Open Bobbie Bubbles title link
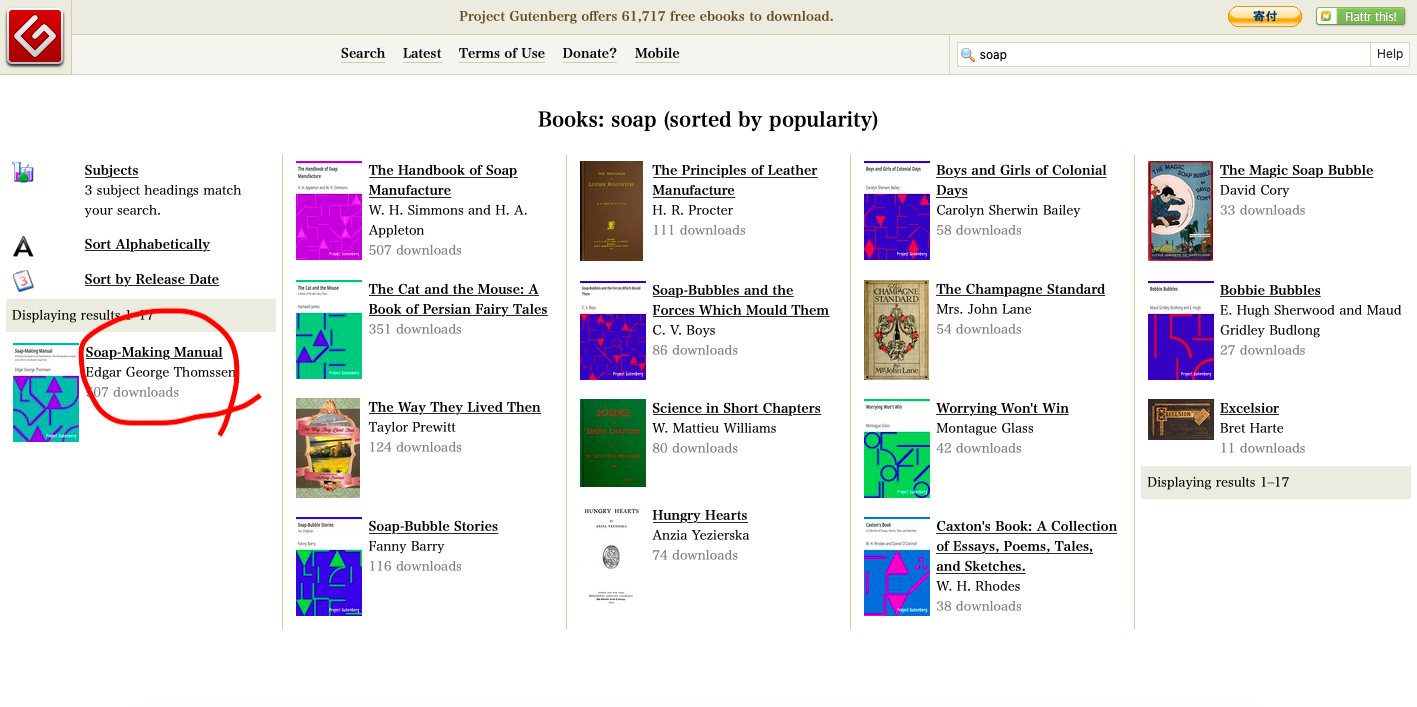This screenshot has height=707, width=1417. (x=1270, y=290)
